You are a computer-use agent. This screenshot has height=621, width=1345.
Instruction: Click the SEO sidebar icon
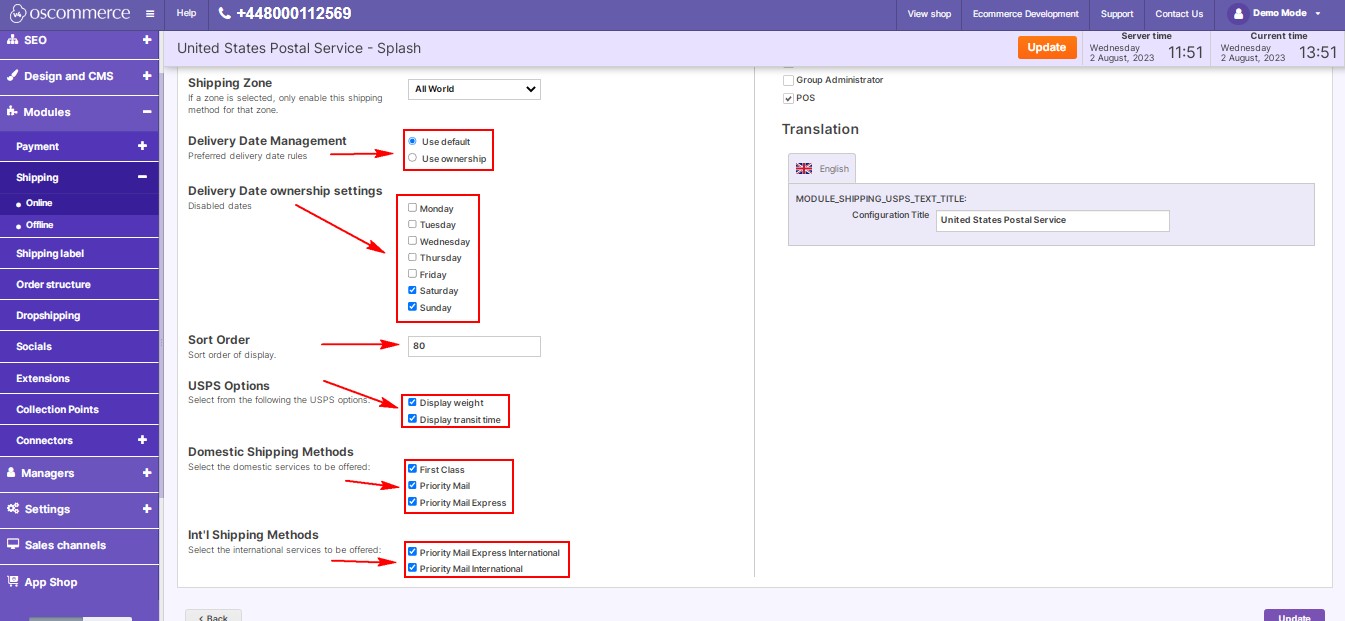pyautogui.click(x=12, y=40)
